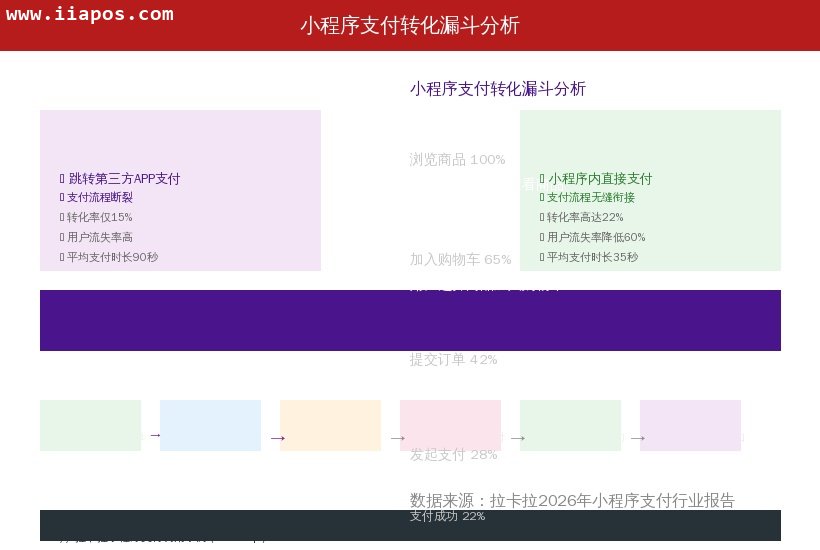
Task: Click the purple heading 小程序支付转化漏斗分析
Action: 497,89
